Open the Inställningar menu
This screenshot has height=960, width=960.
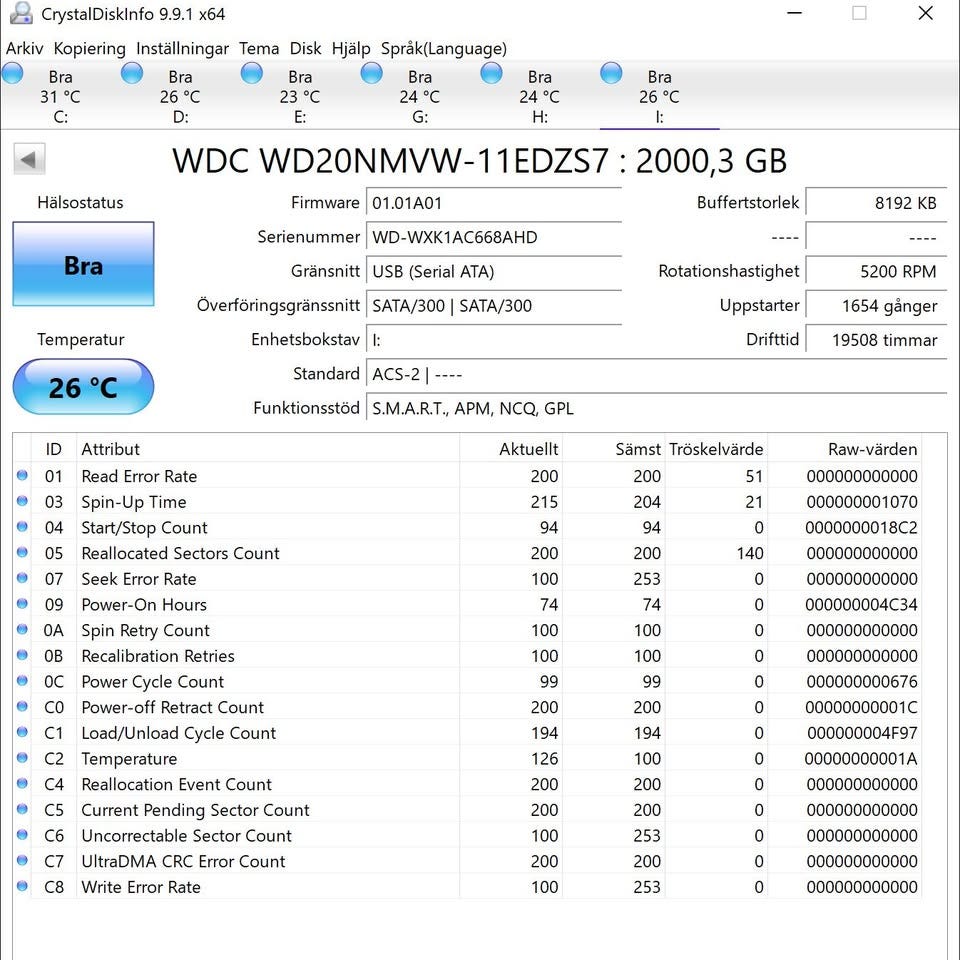(x=182, y=48)
